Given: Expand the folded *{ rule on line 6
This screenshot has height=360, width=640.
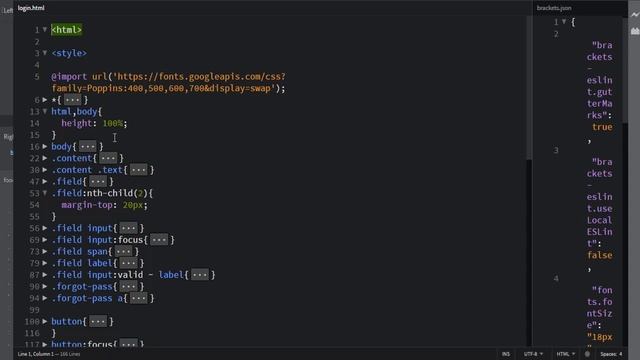Looking at the screenshot, I should [45, 99].
